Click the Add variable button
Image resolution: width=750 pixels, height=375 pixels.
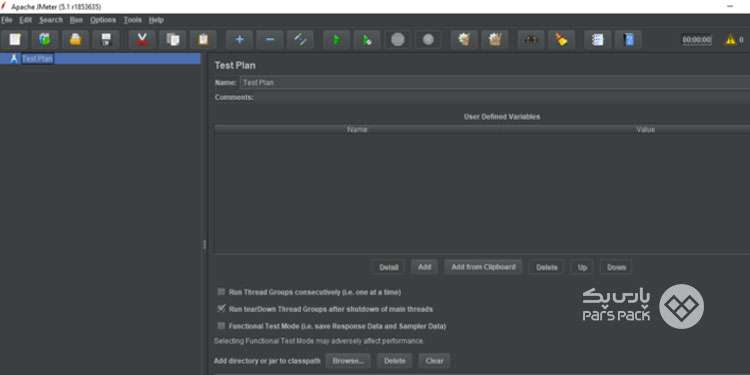tap(424, 267)
